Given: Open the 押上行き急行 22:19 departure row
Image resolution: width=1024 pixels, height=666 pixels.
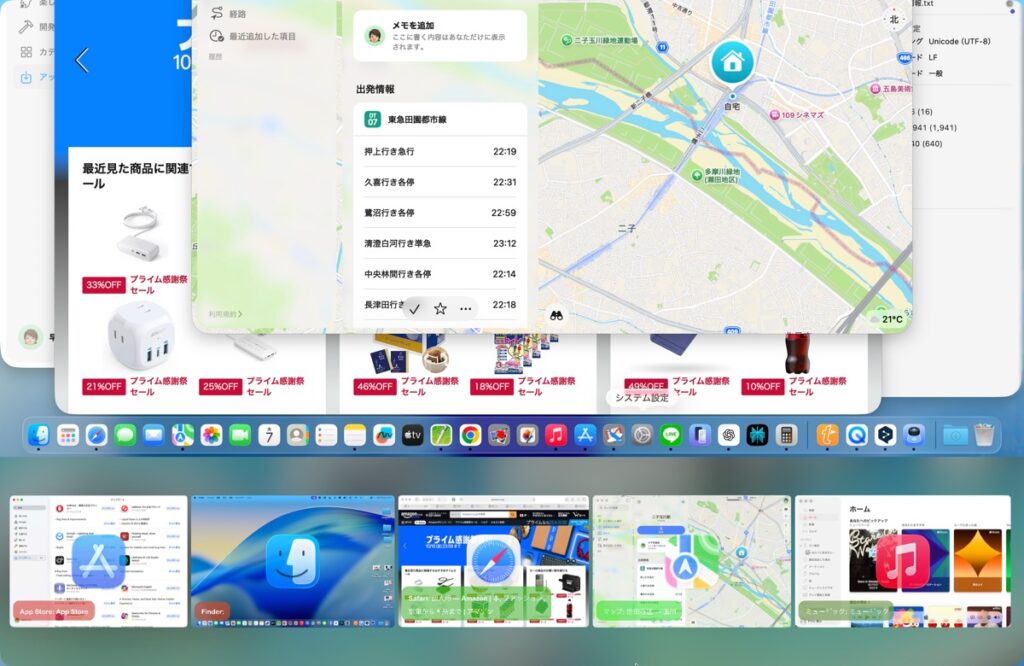Looking at the screenshot, I should 440,152.
